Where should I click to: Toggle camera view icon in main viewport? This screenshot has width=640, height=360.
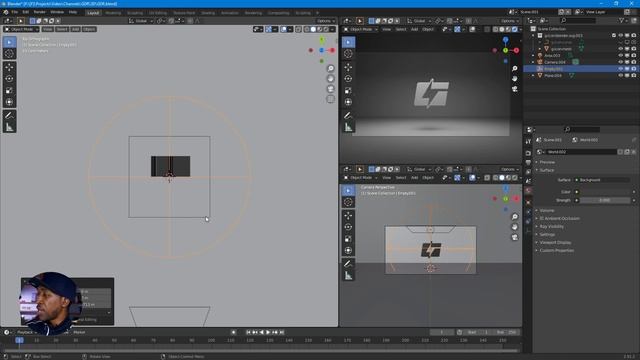pyautogui.click(x=331, y=89)
